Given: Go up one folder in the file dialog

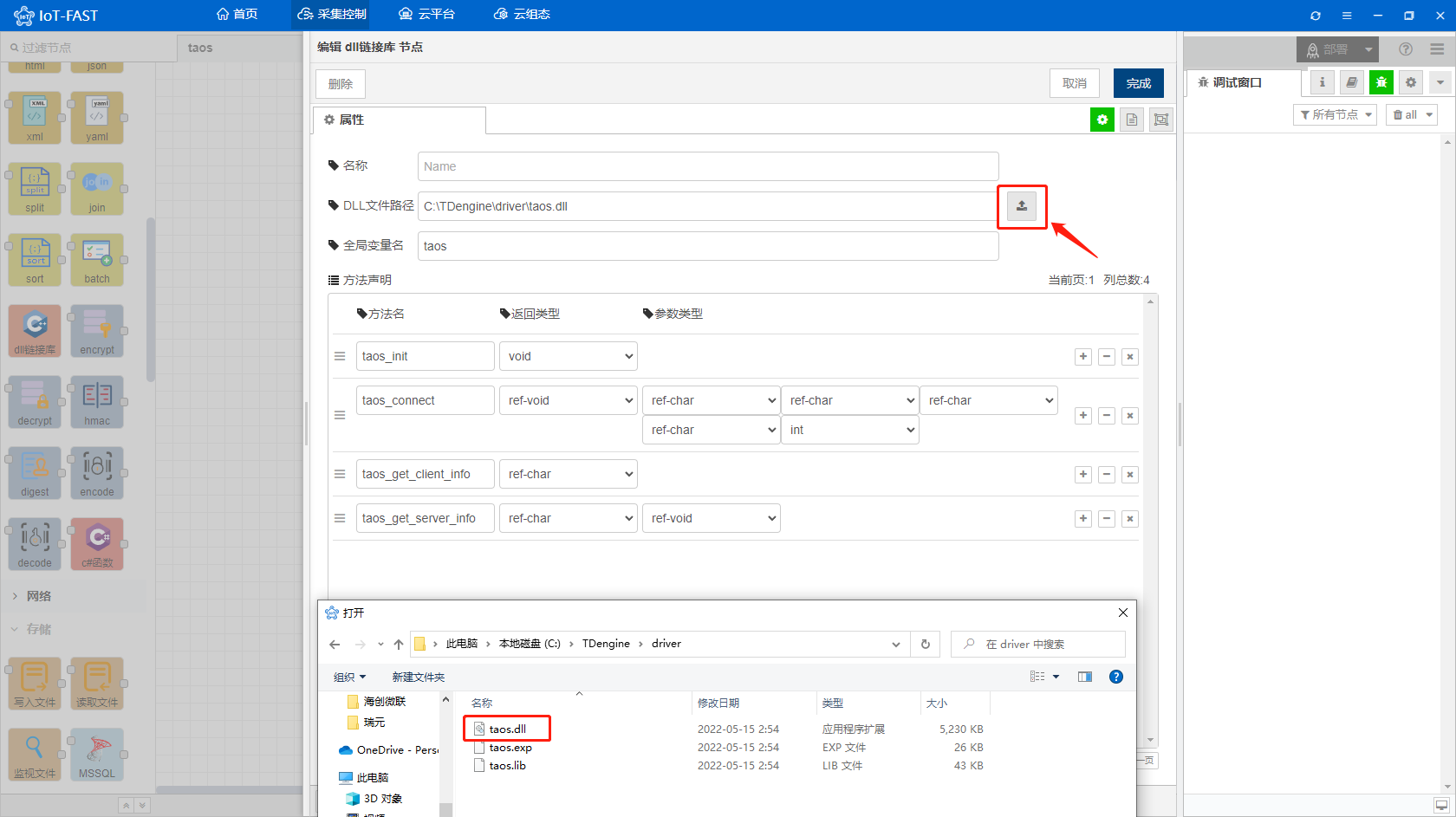Looking at the screenshot, I should pos(399,645).
